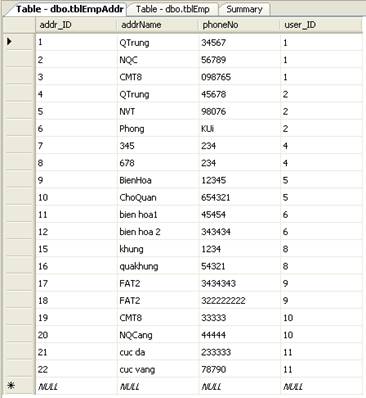Select the NQCang addrName cell

coord(158,335)
